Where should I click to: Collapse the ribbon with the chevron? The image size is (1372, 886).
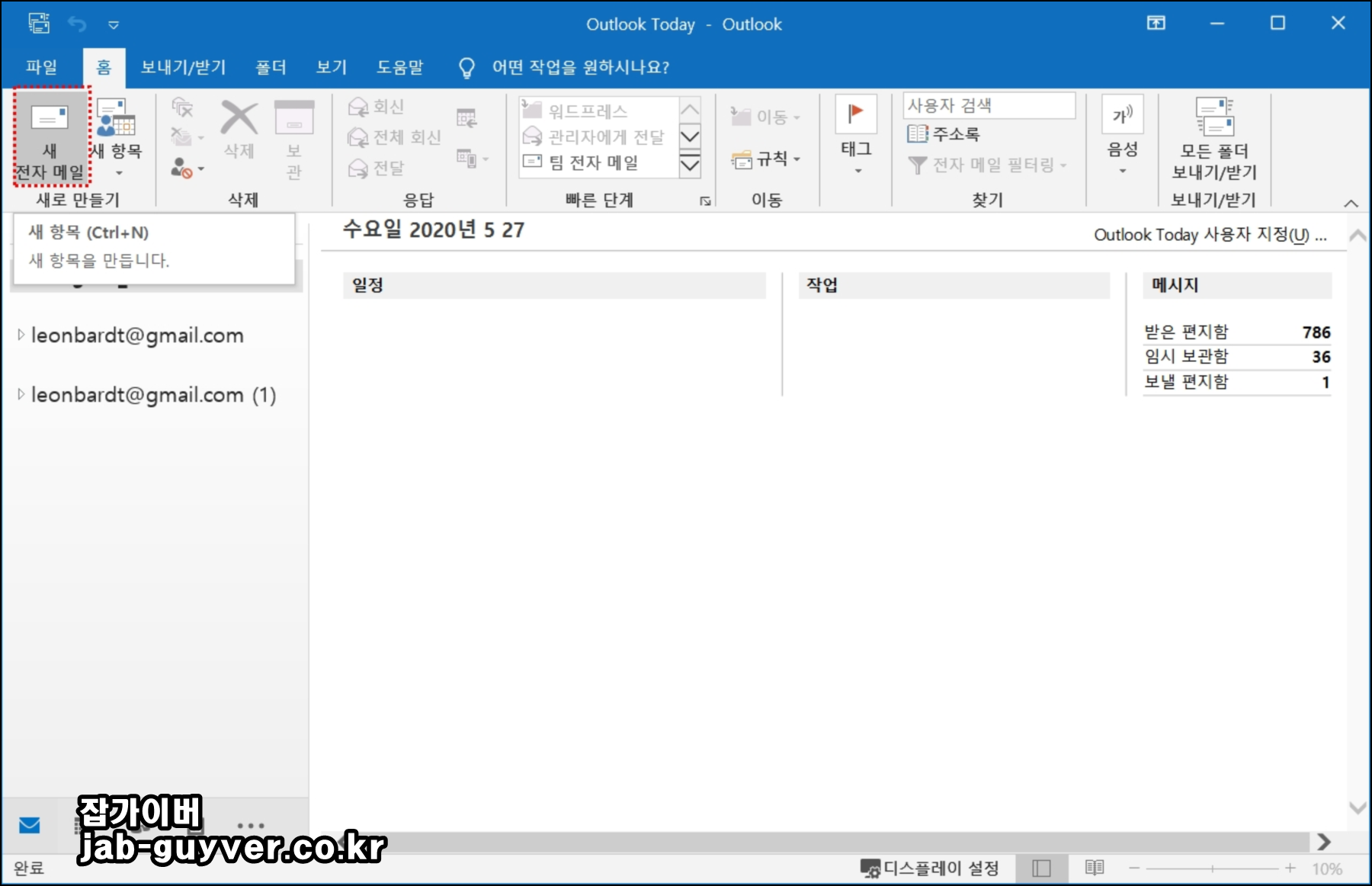click(x=1351, y=203)
